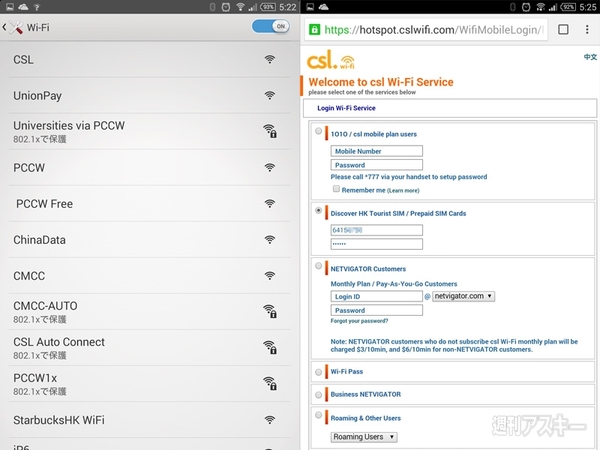Viewport: 600px width, 450px height.
Task: Tap the settings tools icon in Wi-Fi header
Action: pos(16,27)
